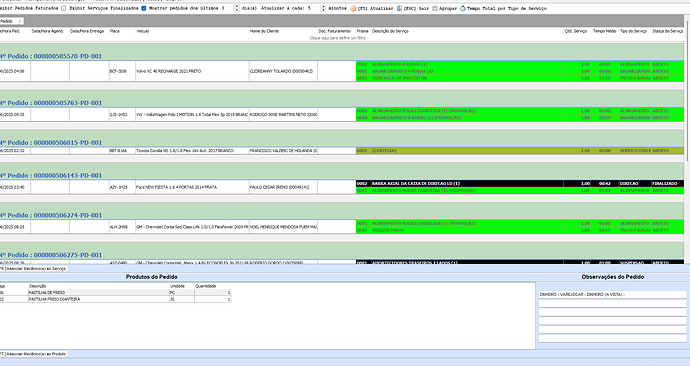690x366 pixels.
Task: Select the PASTILHA FREIO DIANTEIRA product row
Action: pos(115,299)
